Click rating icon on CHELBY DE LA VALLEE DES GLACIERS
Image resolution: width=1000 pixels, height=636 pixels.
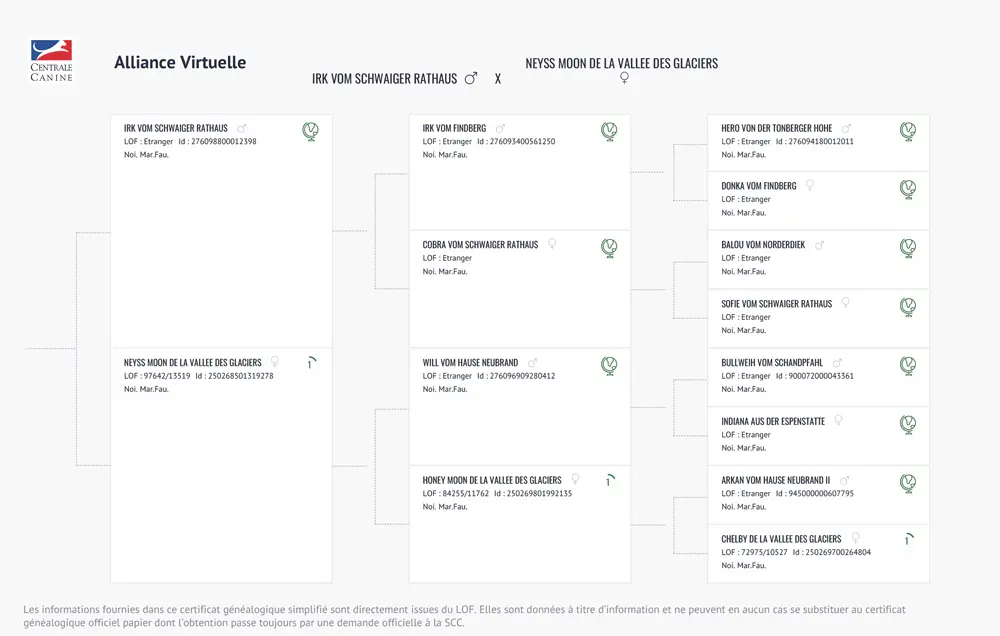point(908,539)
